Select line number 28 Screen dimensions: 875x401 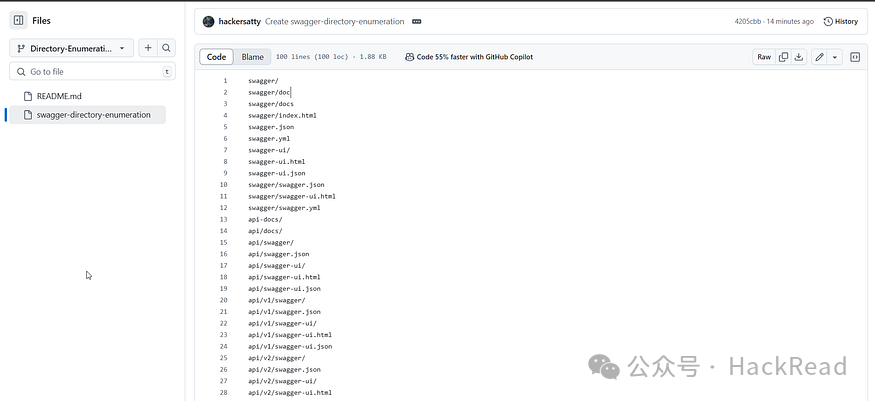click(223, 393)
